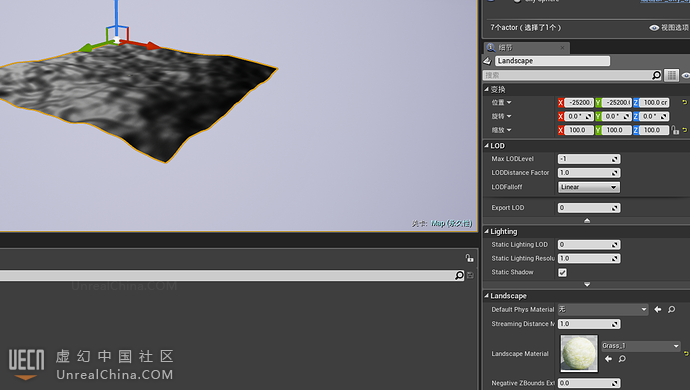
Task: Click the Details panel search magnifier icon
Action: click(x=656, y=75)
